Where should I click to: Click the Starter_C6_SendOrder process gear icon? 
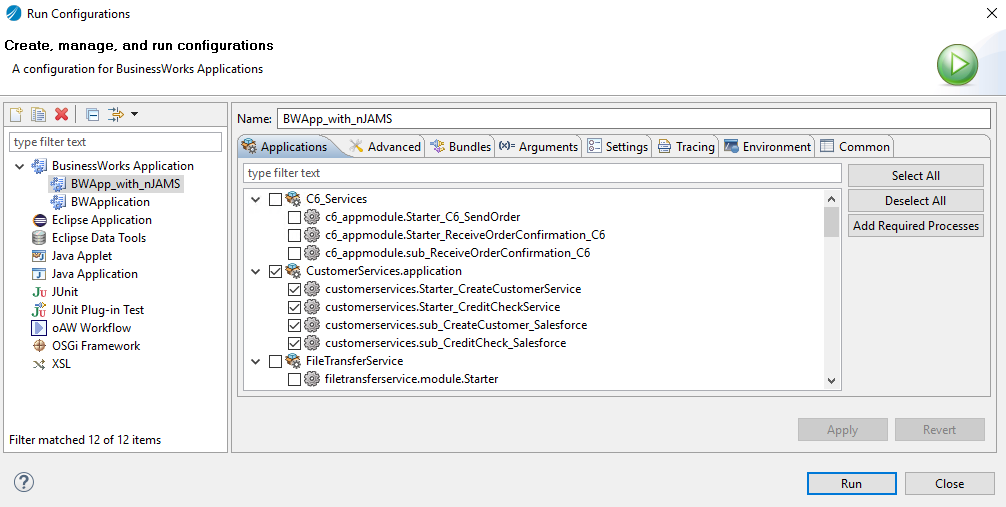312,217
